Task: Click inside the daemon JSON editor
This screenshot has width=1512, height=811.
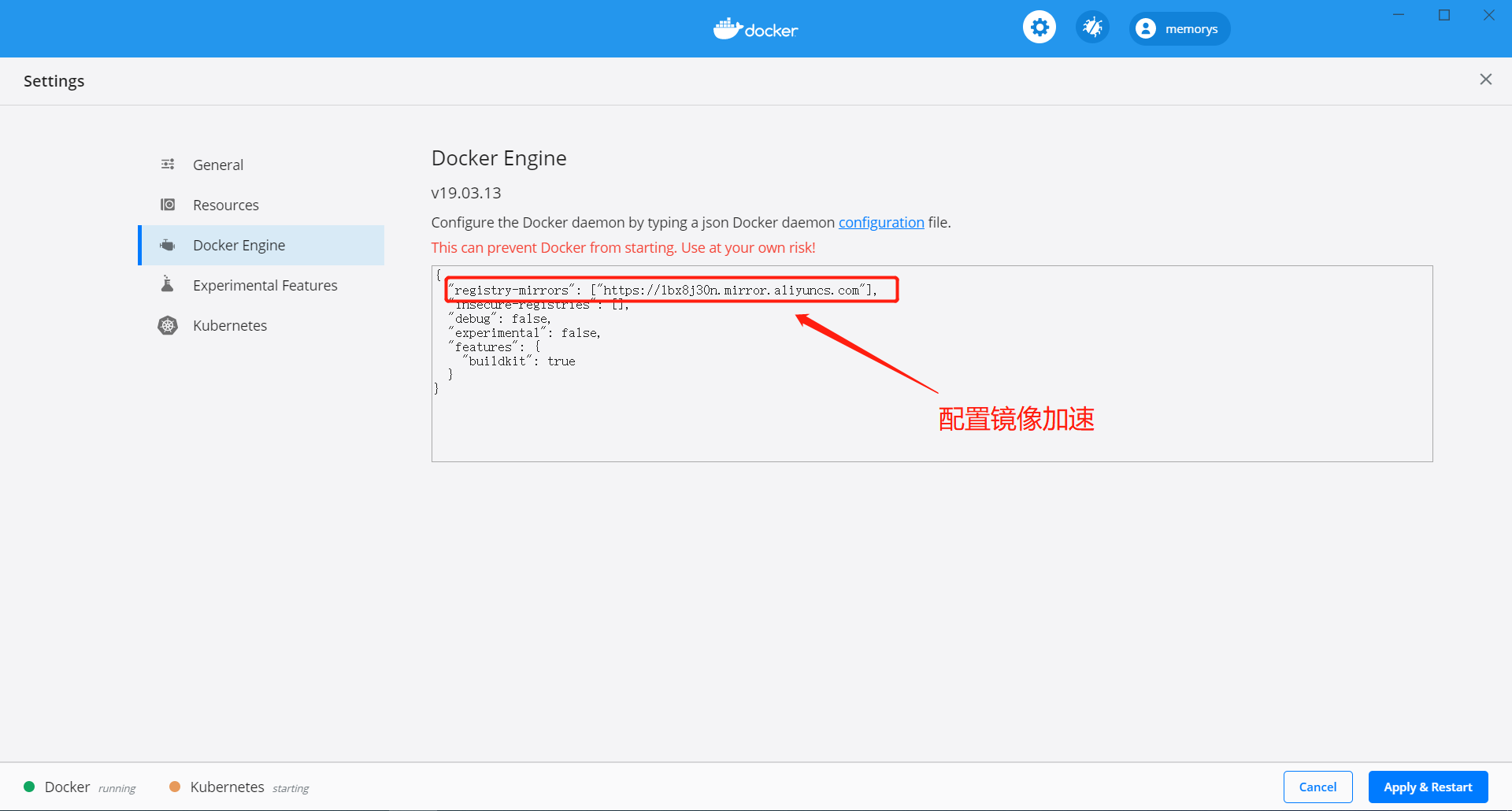Action: [932, 364]
